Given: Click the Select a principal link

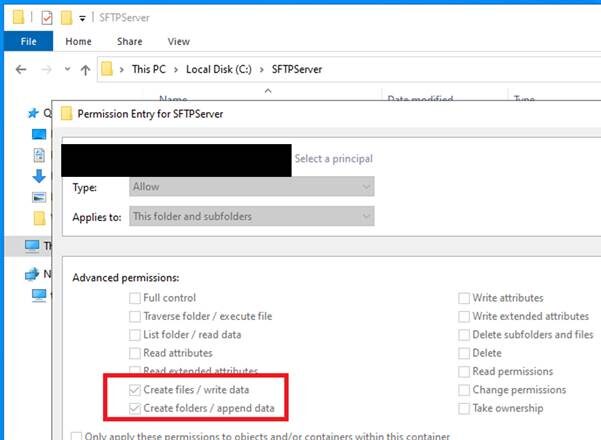Looking at the screenshot, I should coord(333,159).
